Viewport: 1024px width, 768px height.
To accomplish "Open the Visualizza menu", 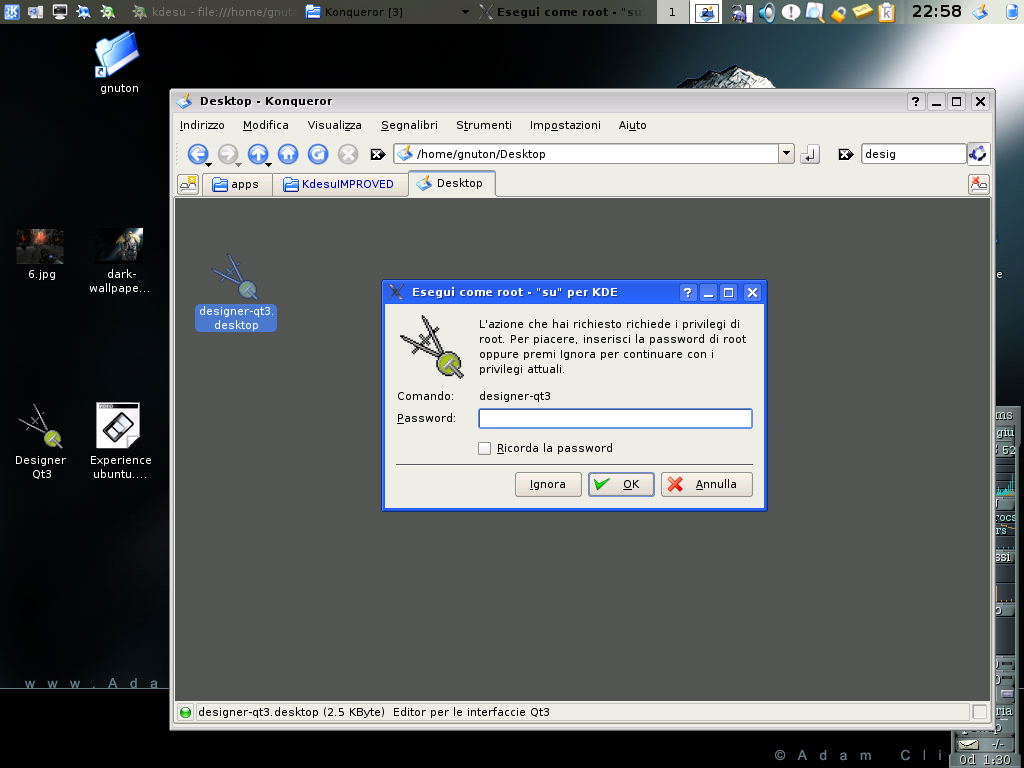I will tap(334, 125).
